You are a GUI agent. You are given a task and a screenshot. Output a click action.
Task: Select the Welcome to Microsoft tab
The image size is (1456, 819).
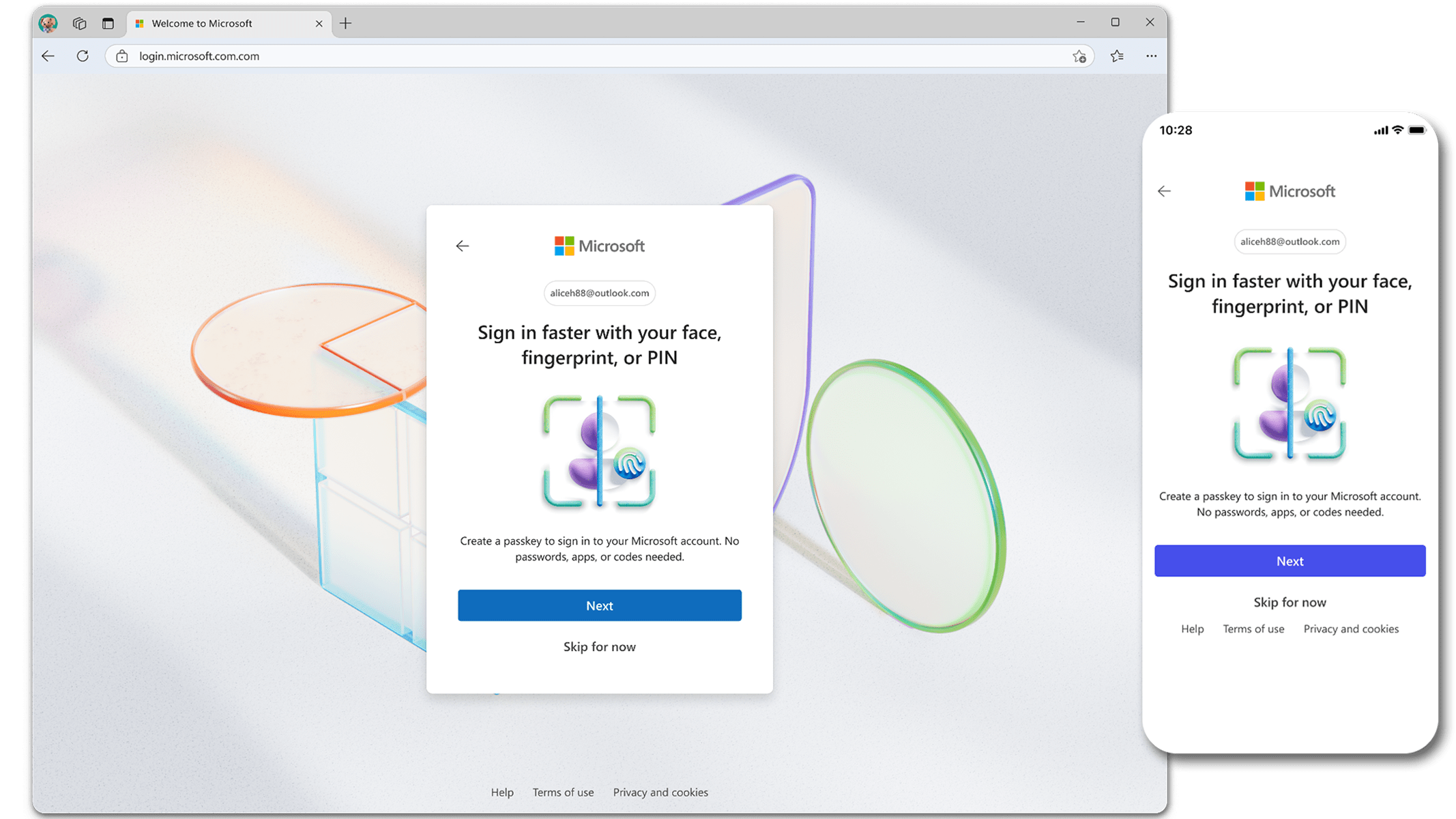coord(202,23)
